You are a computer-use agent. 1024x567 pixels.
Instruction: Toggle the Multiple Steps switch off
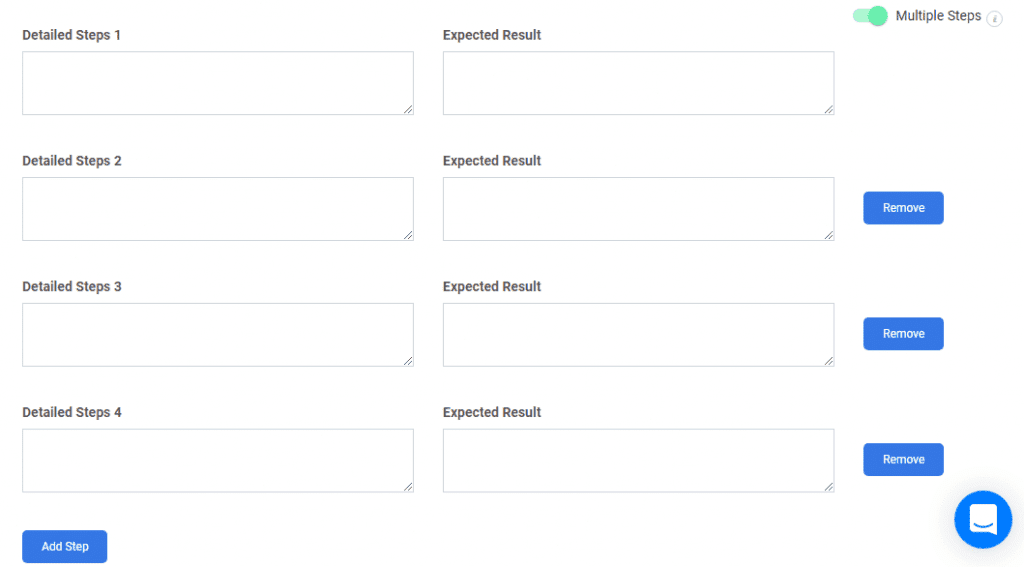point(870,16)
